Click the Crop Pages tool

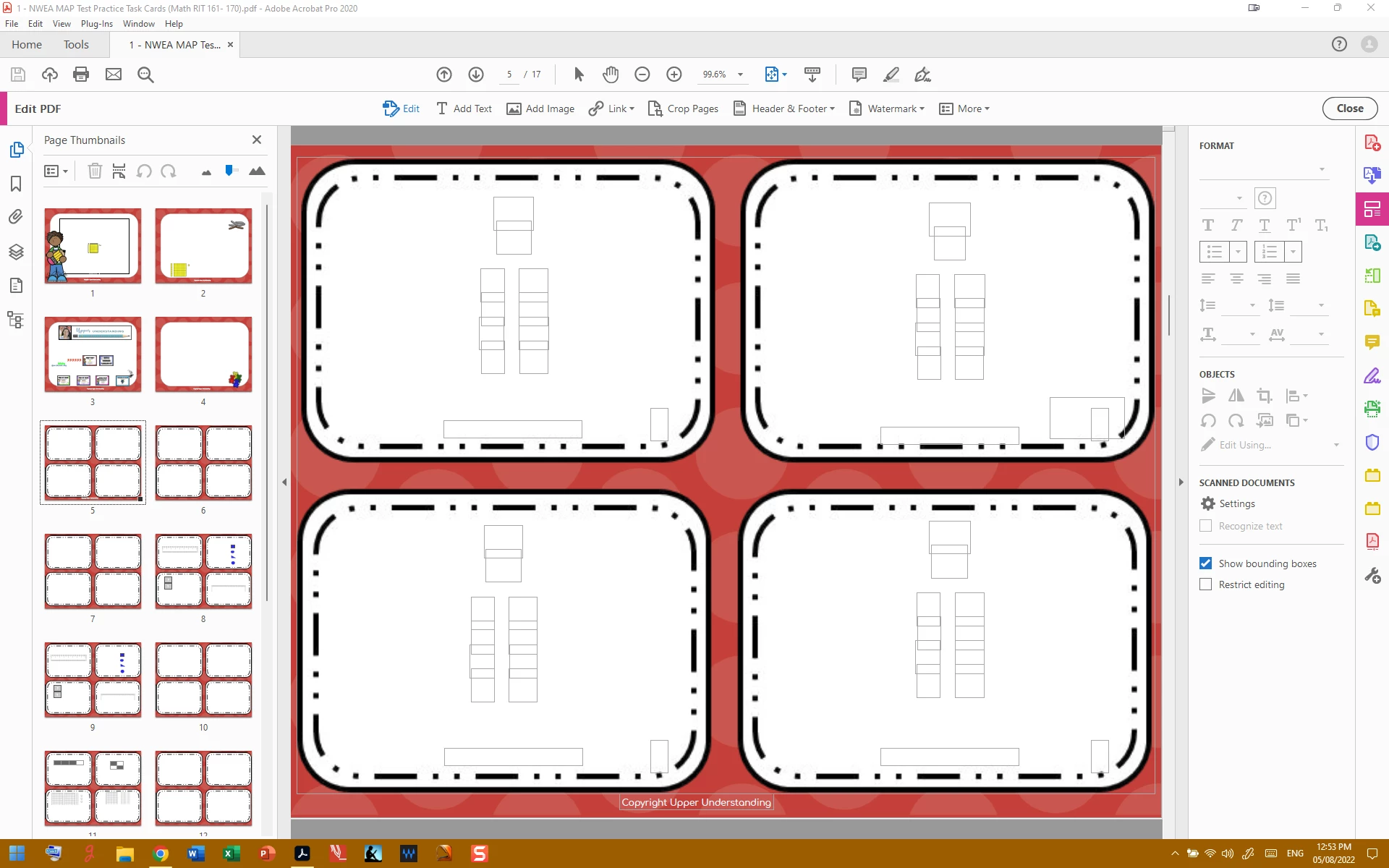click(683, 109)
